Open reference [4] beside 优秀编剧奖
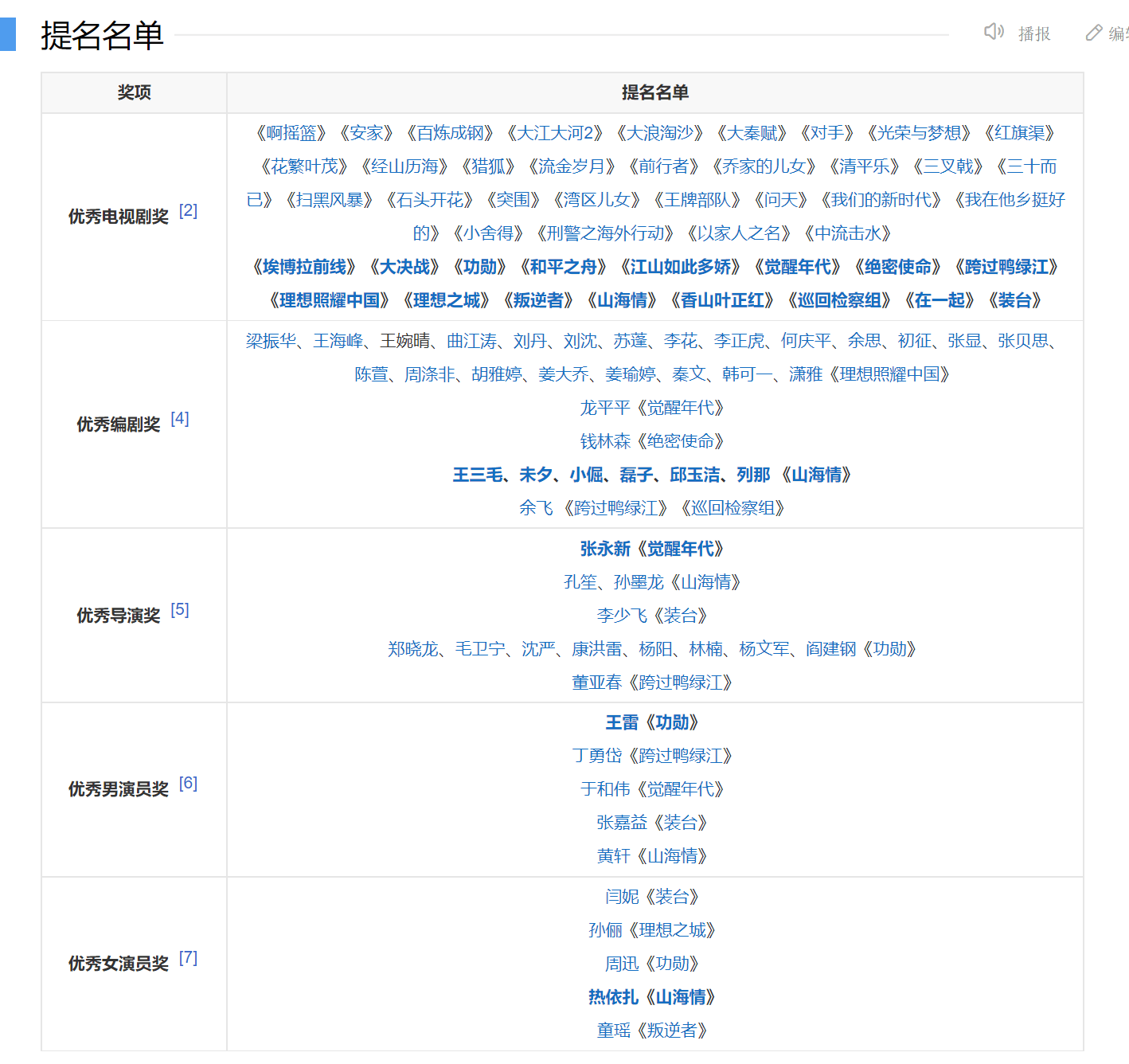 click(180, 419)
